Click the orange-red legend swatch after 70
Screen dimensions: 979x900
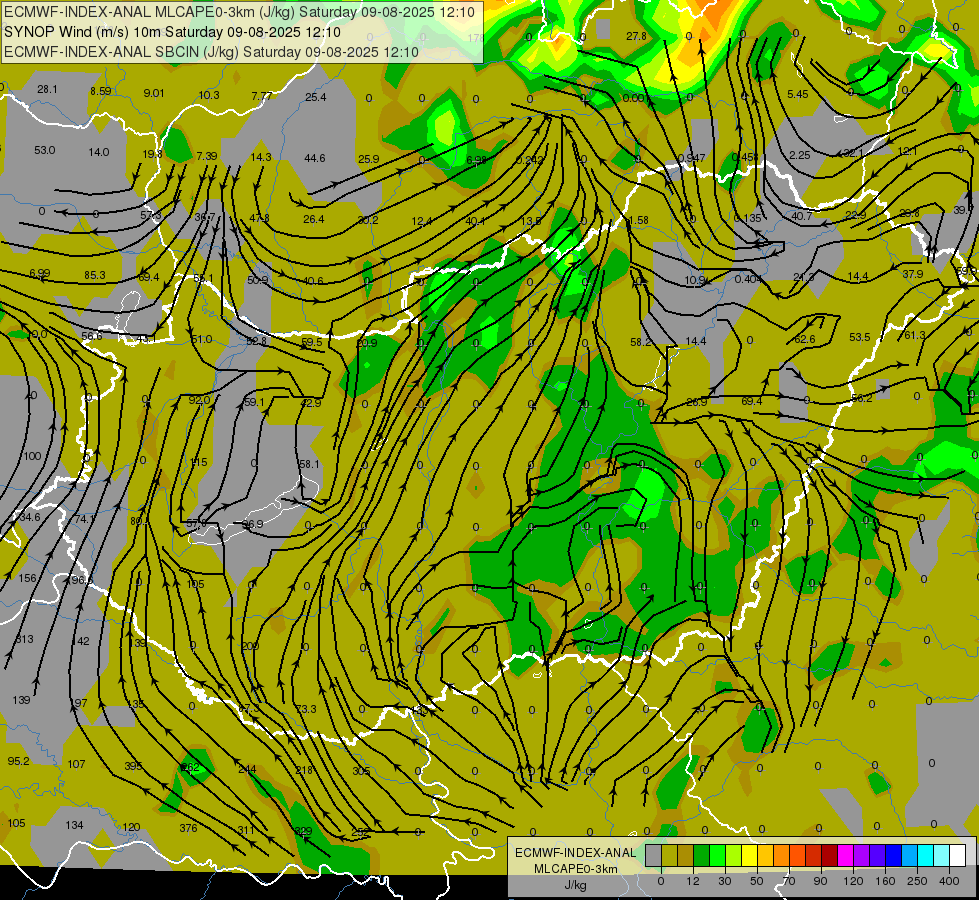click(798, 855)
